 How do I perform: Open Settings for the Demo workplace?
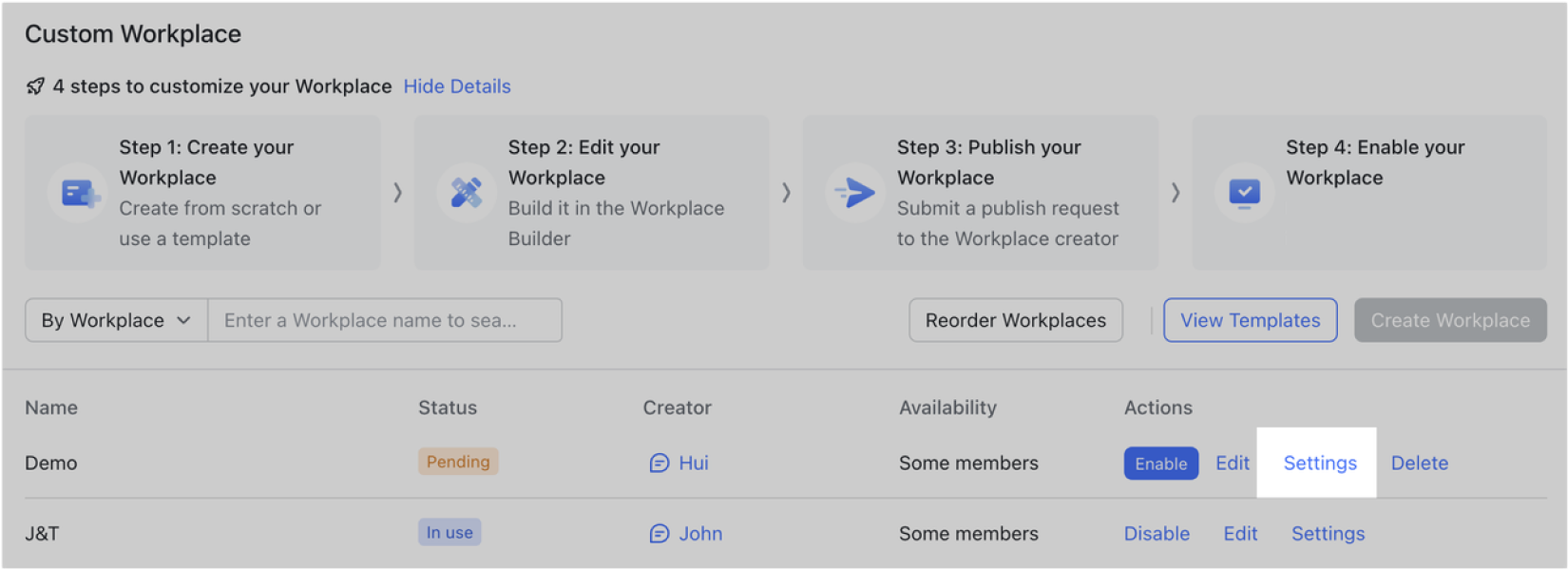coord(1320,463)
